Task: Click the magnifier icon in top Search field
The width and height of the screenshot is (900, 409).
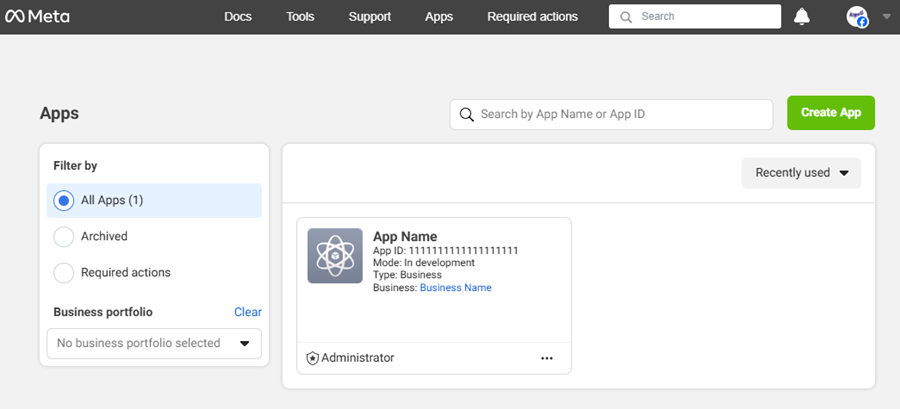Action: point(626,17)
